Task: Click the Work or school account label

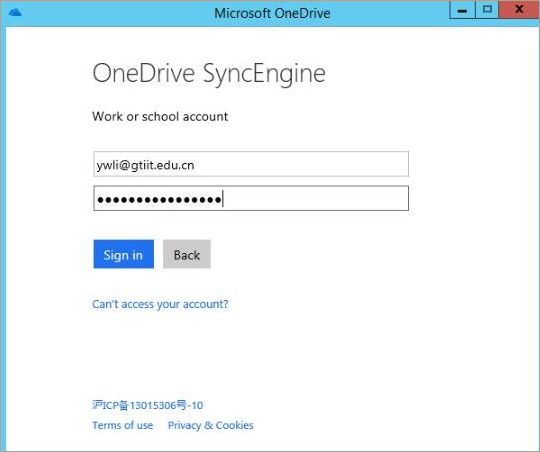Action: [x=160, y=116]
